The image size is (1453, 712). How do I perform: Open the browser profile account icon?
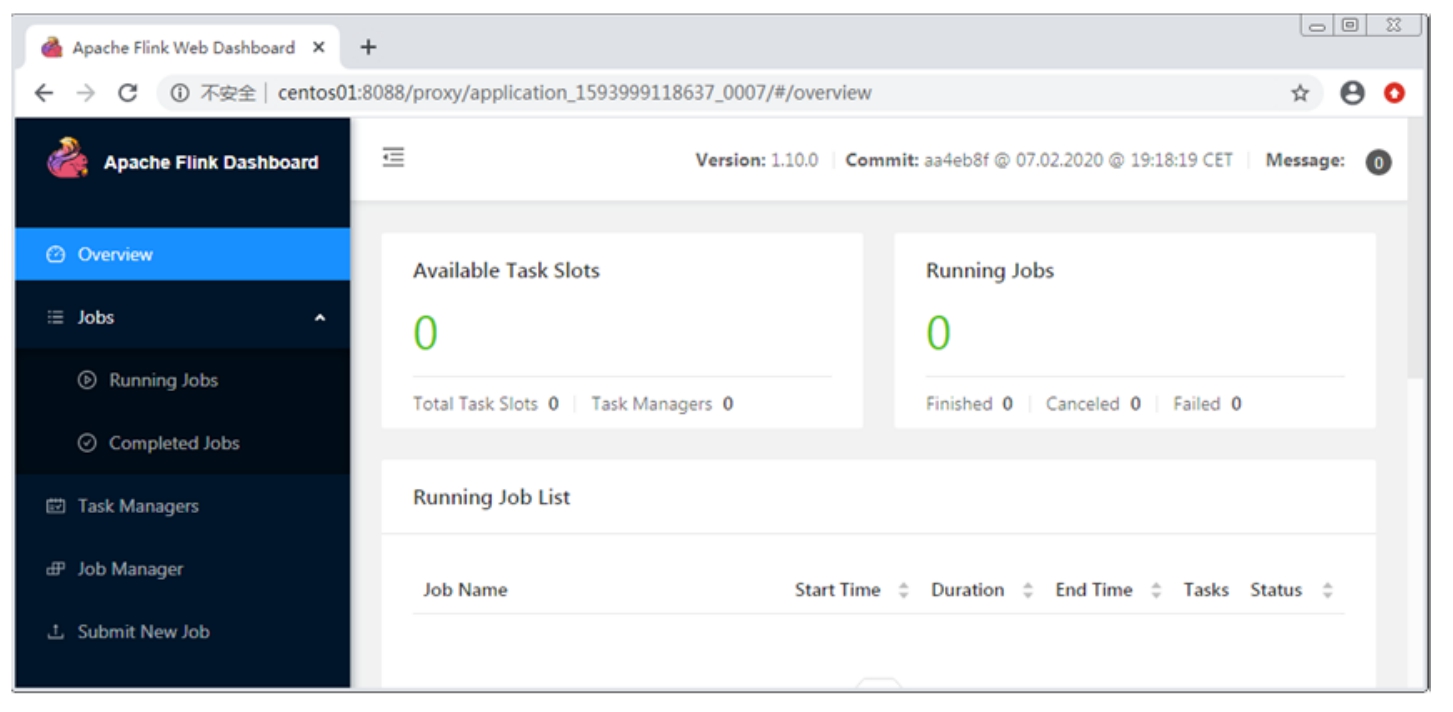[x=1352, y=93]
